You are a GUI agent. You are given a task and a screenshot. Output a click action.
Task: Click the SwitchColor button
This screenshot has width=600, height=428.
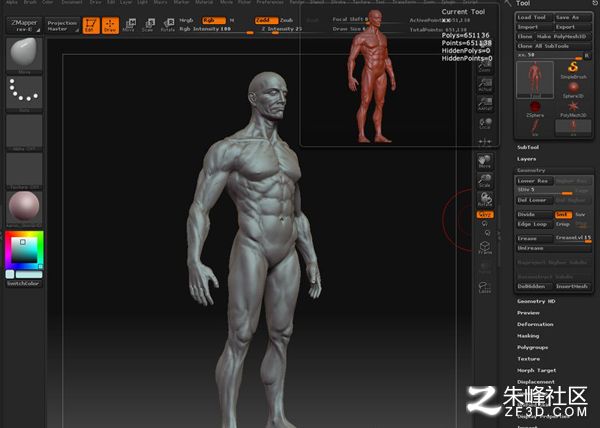click(x=24, y=284)
